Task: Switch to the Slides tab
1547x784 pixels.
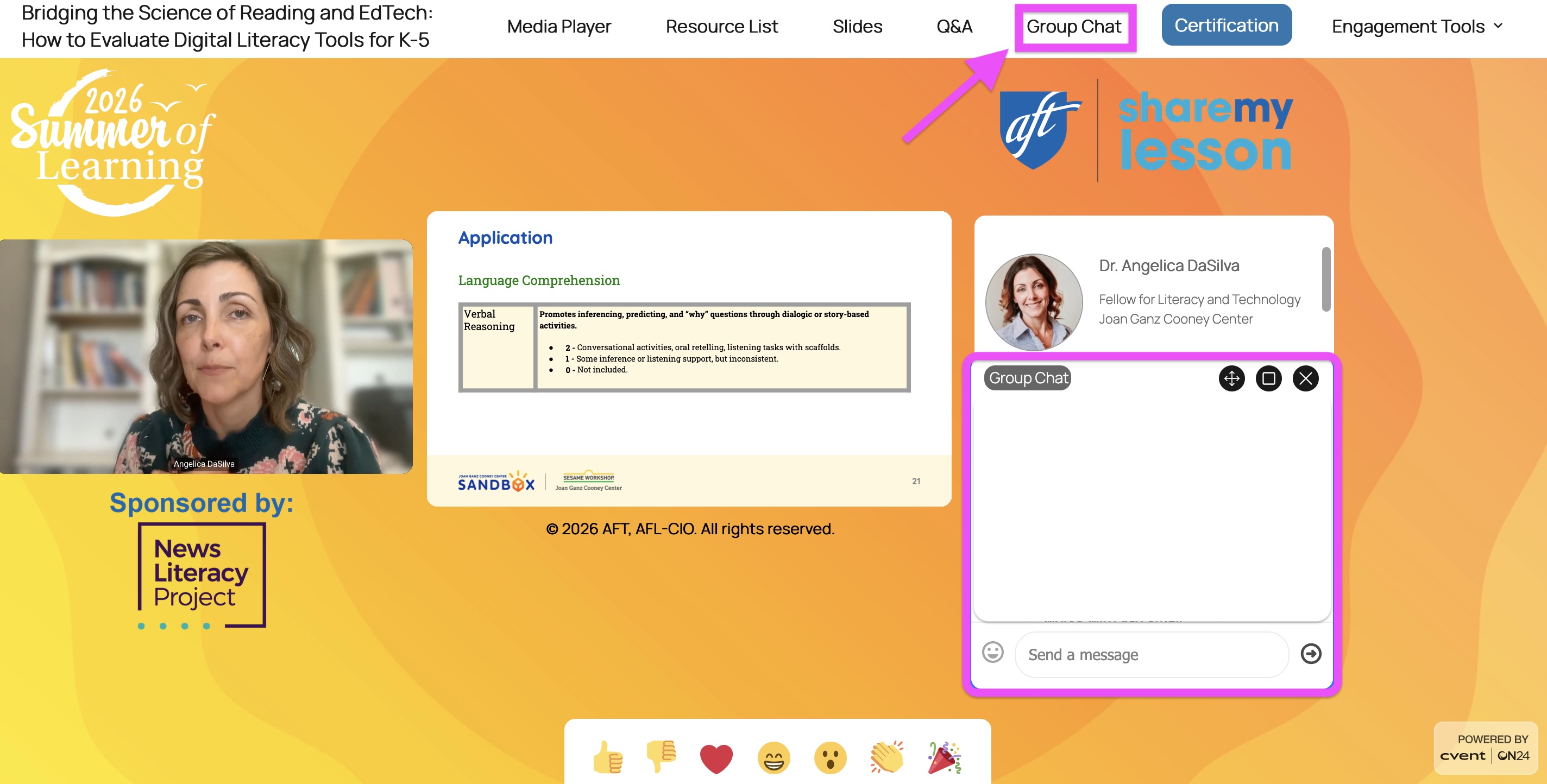Action: [857, 27]
